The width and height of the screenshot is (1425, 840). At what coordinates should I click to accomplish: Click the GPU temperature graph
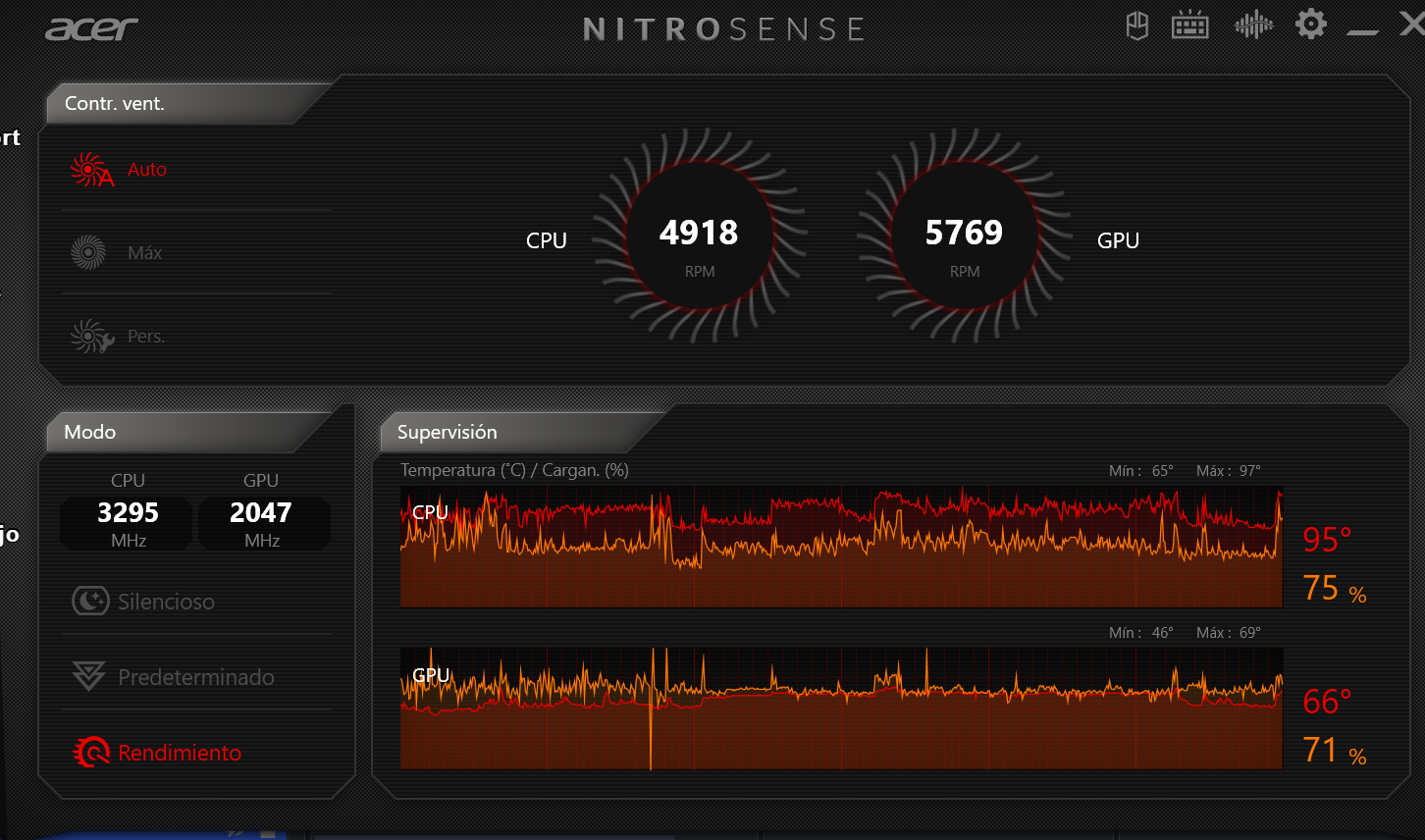coord(841,708)
